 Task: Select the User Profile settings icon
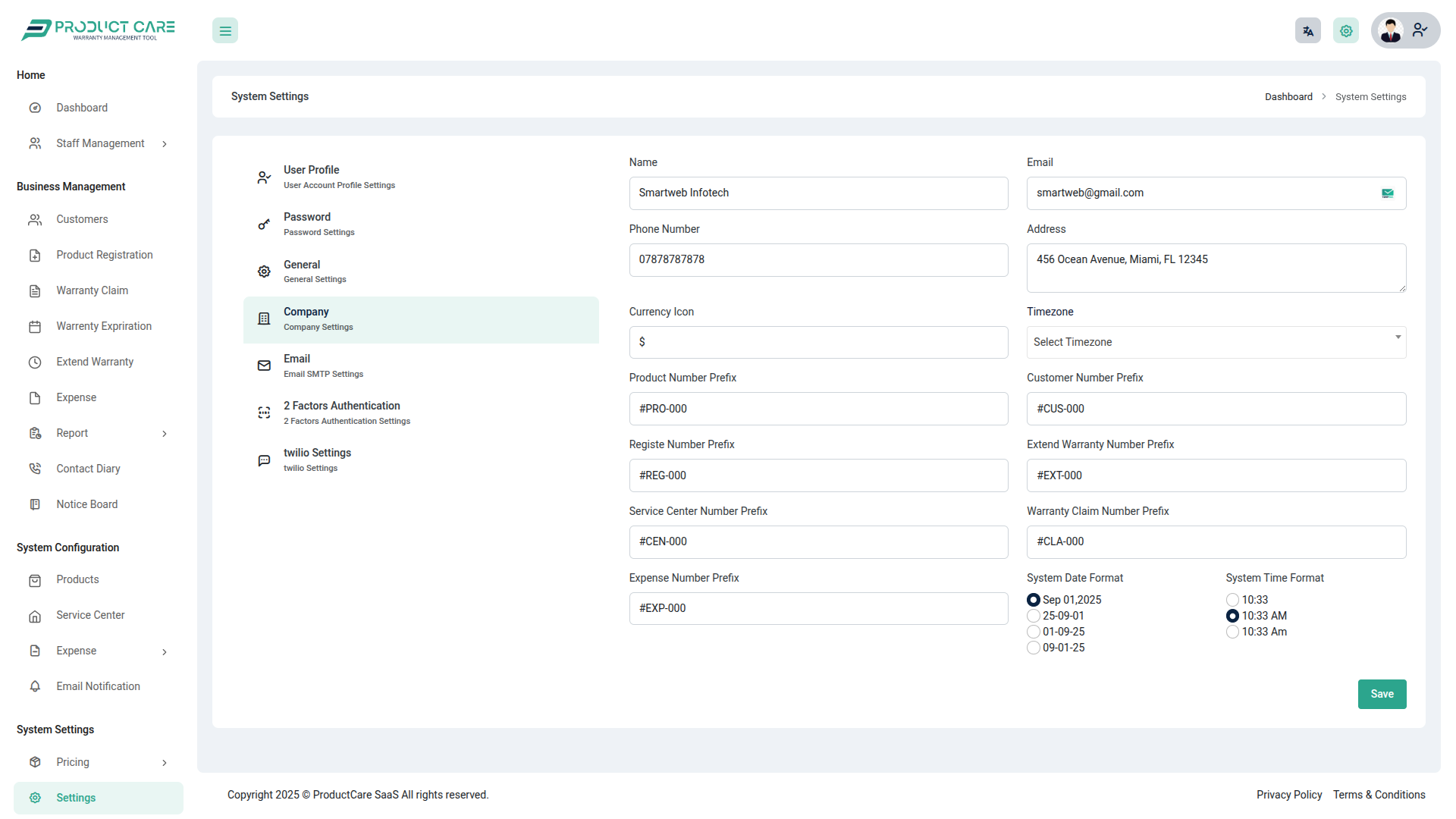263,177
